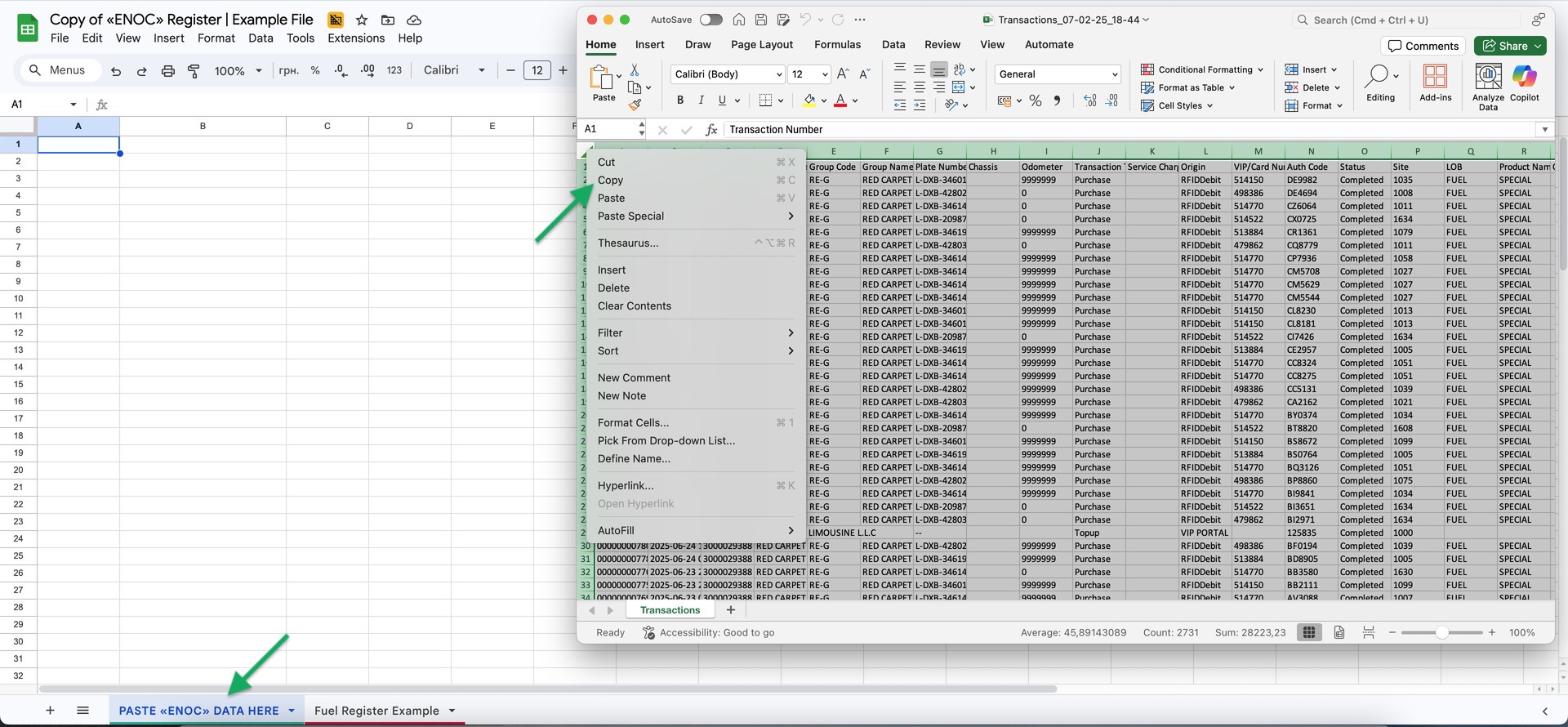Image resolution: width=1568 pixels, height=727 pixels.
Task: Click the Excel yellow Fill Color swatch
Action: pyautogui.click(x=809, y=100)
